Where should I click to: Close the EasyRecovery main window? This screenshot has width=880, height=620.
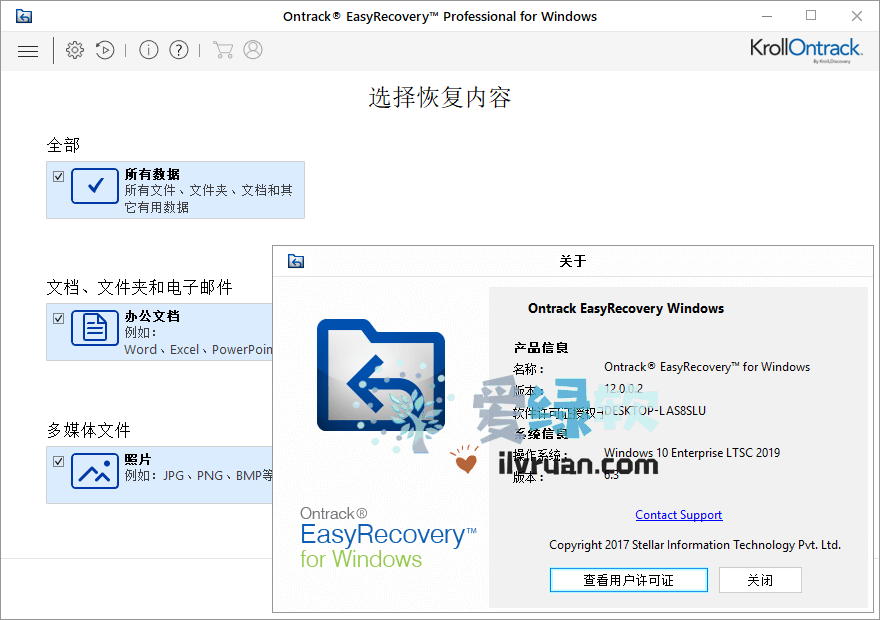856,16
